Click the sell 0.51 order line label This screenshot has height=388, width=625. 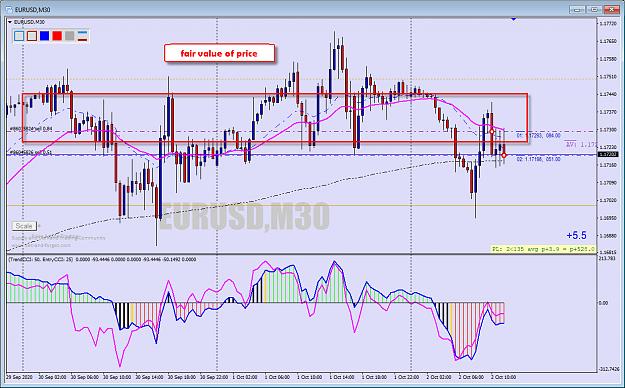pyautogui.click(x=31, y=152)
